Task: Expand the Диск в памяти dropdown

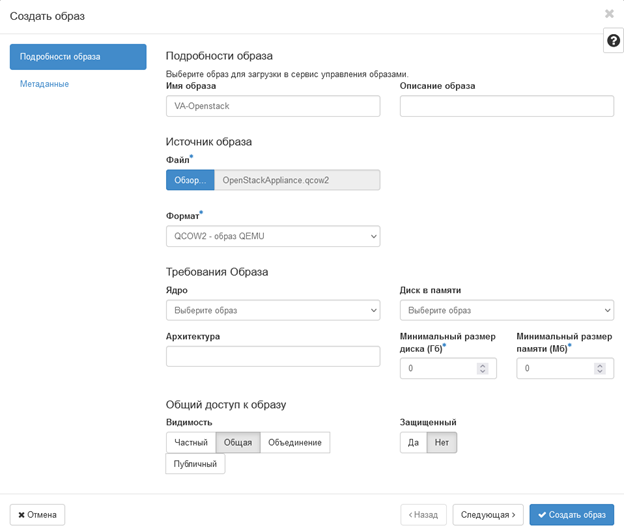Action: (507, 310)
